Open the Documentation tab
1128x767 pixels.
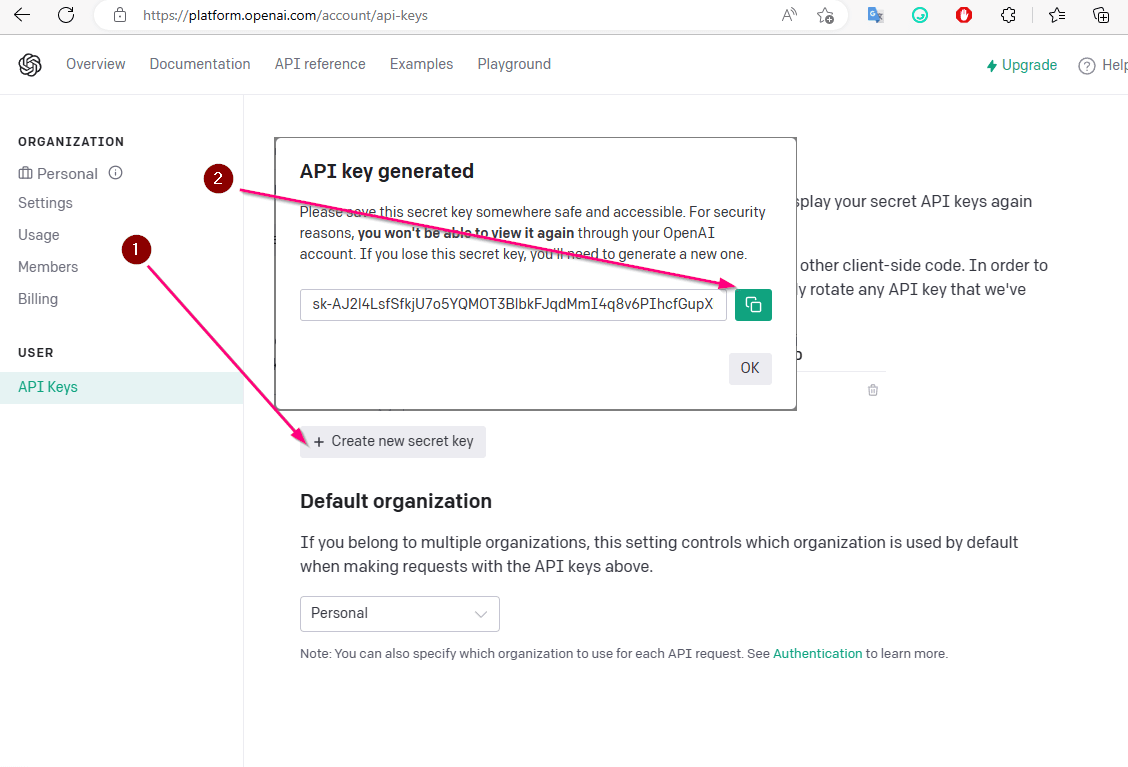[200, 64]
